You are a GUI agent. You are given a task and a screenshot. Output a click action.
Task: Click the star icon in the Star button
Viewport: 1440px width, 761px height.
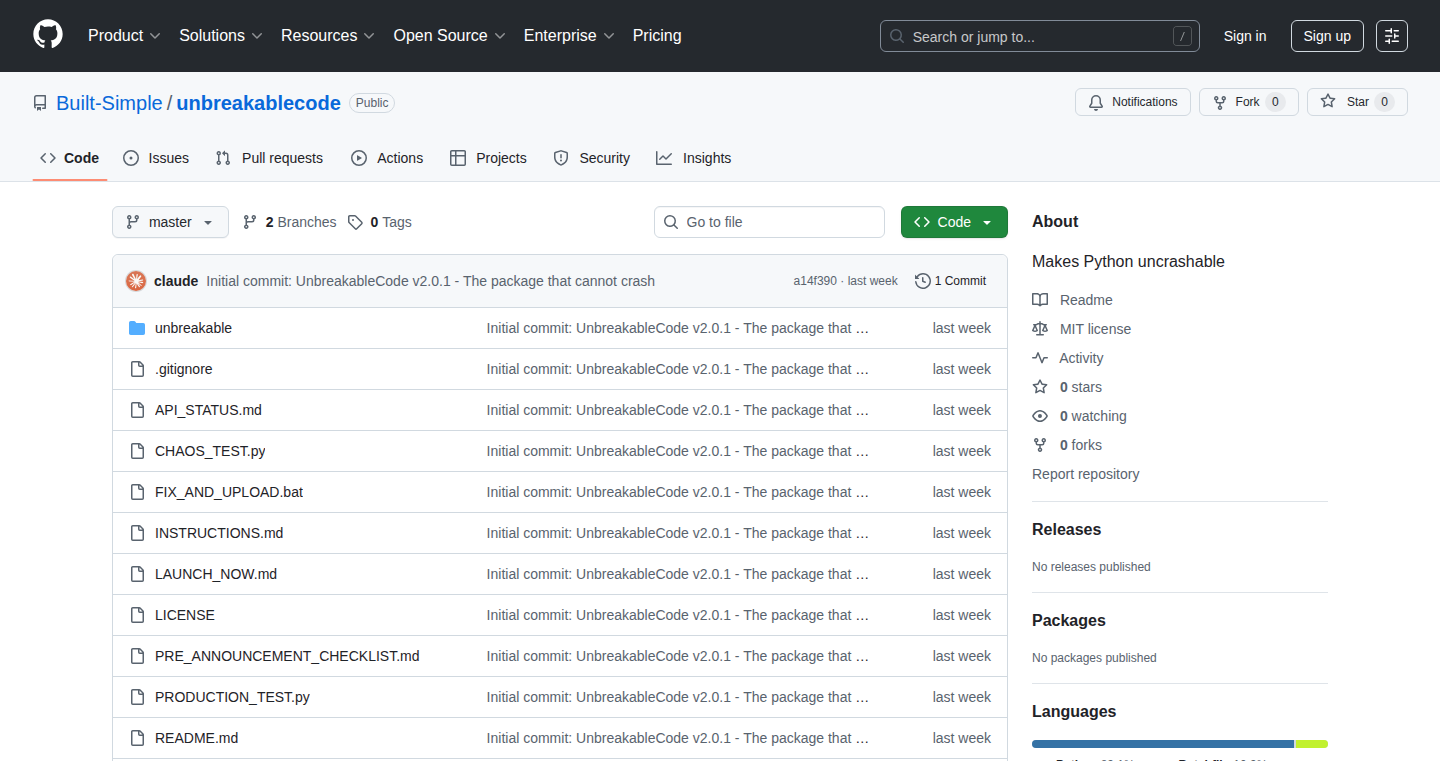click(1328, 102)
